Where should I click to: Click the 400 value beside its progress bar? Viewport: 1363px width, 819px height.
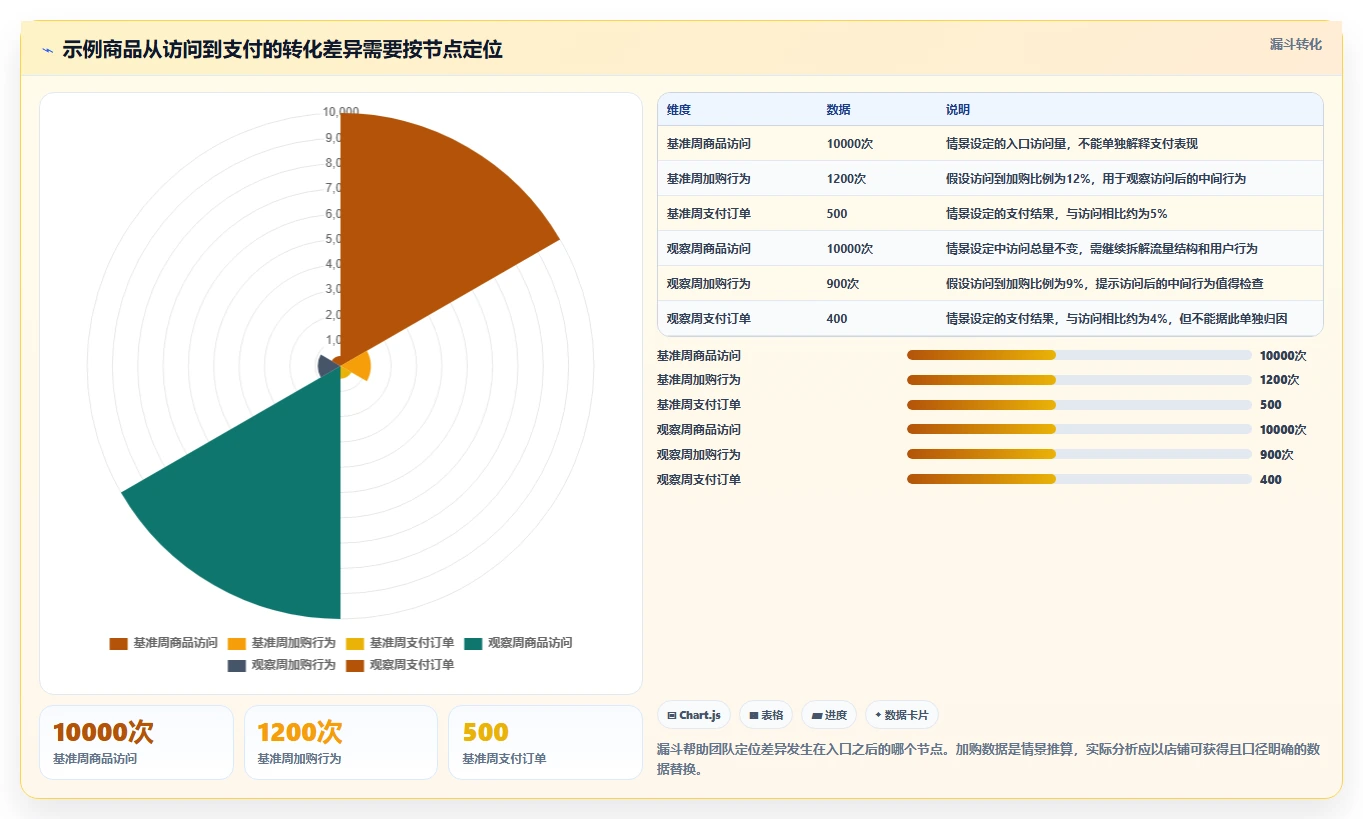pos(1270,480)
